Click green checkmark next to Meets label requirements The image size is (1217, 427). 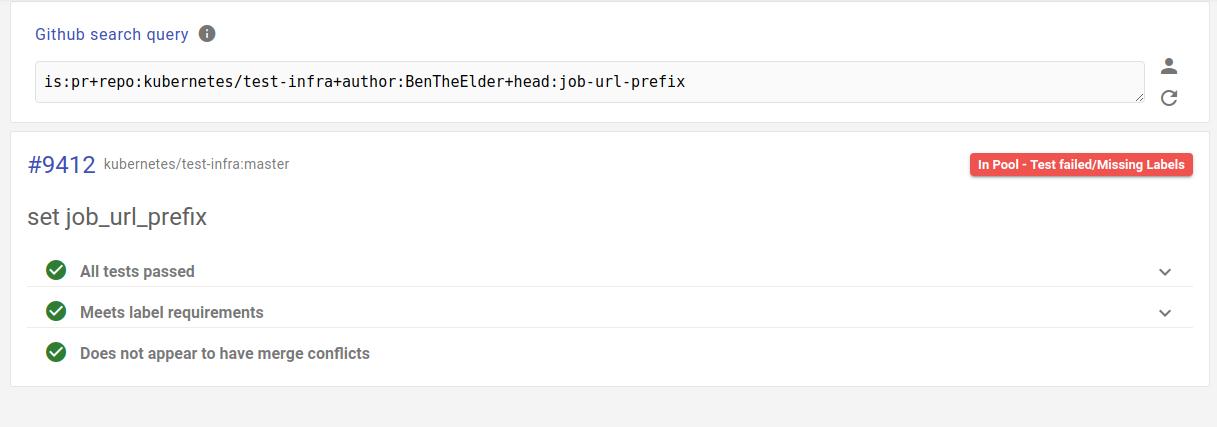[56, 311]
